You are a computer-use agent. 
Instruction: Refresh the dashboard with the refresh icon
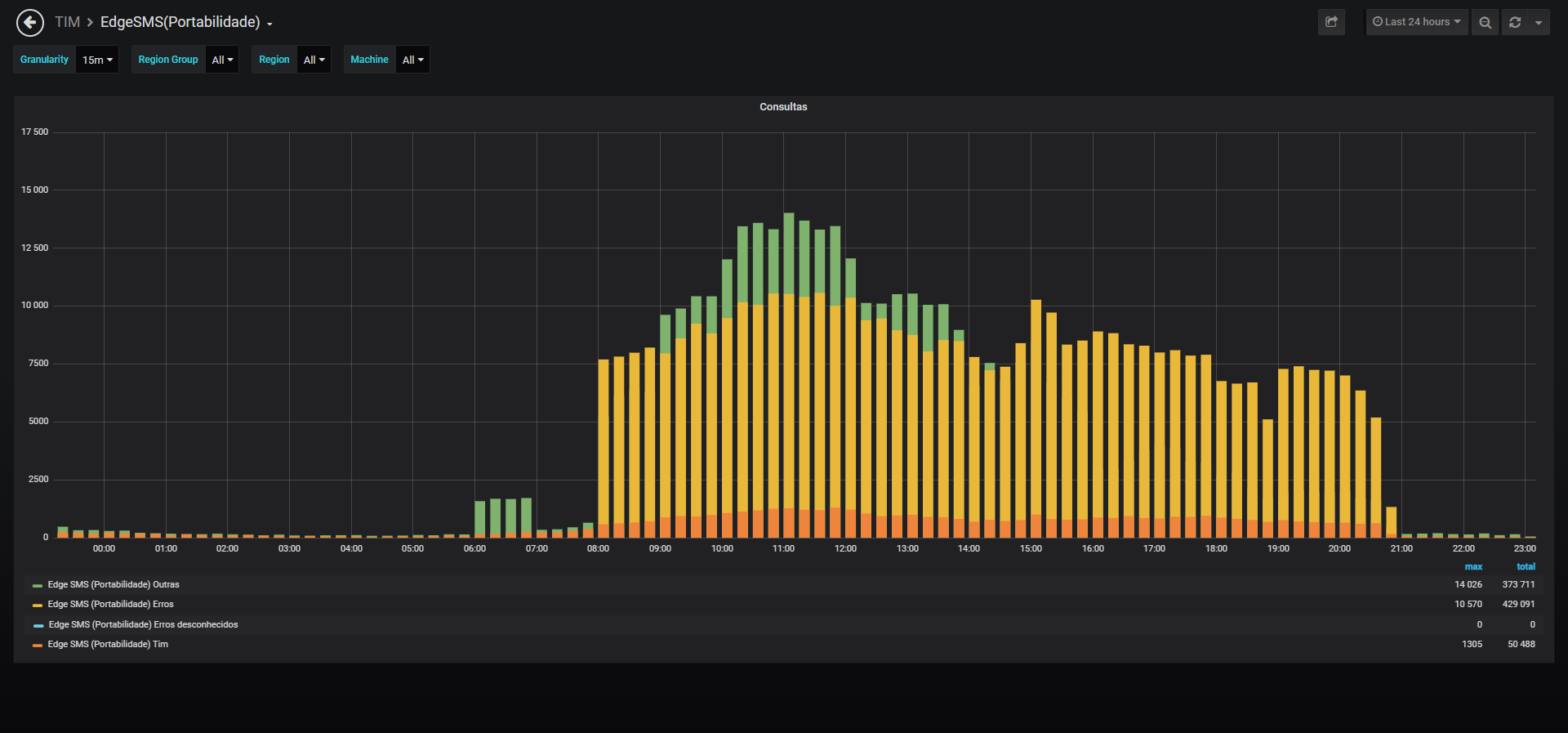[1515, 22]
